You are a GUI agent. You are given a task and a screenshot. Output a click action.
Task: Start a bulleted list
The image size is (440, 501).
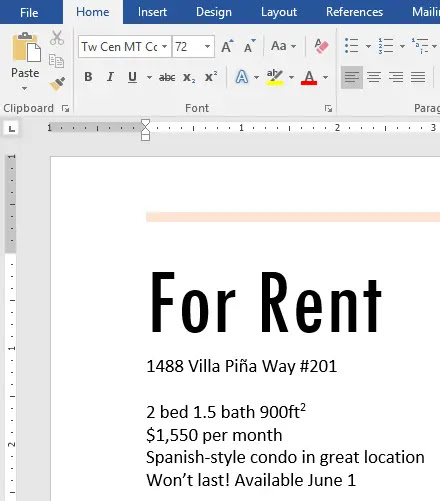352,46
